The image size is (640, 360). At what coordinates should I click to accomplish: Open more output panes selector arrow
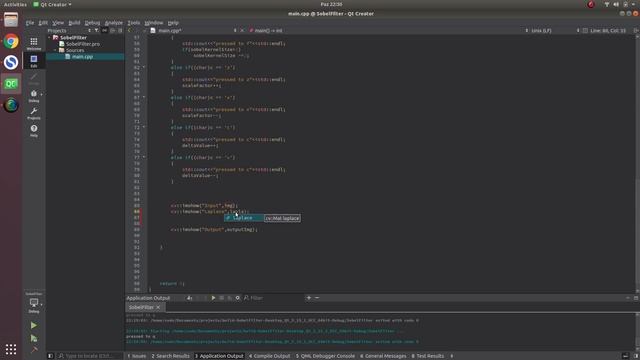(x=451, y=356)
